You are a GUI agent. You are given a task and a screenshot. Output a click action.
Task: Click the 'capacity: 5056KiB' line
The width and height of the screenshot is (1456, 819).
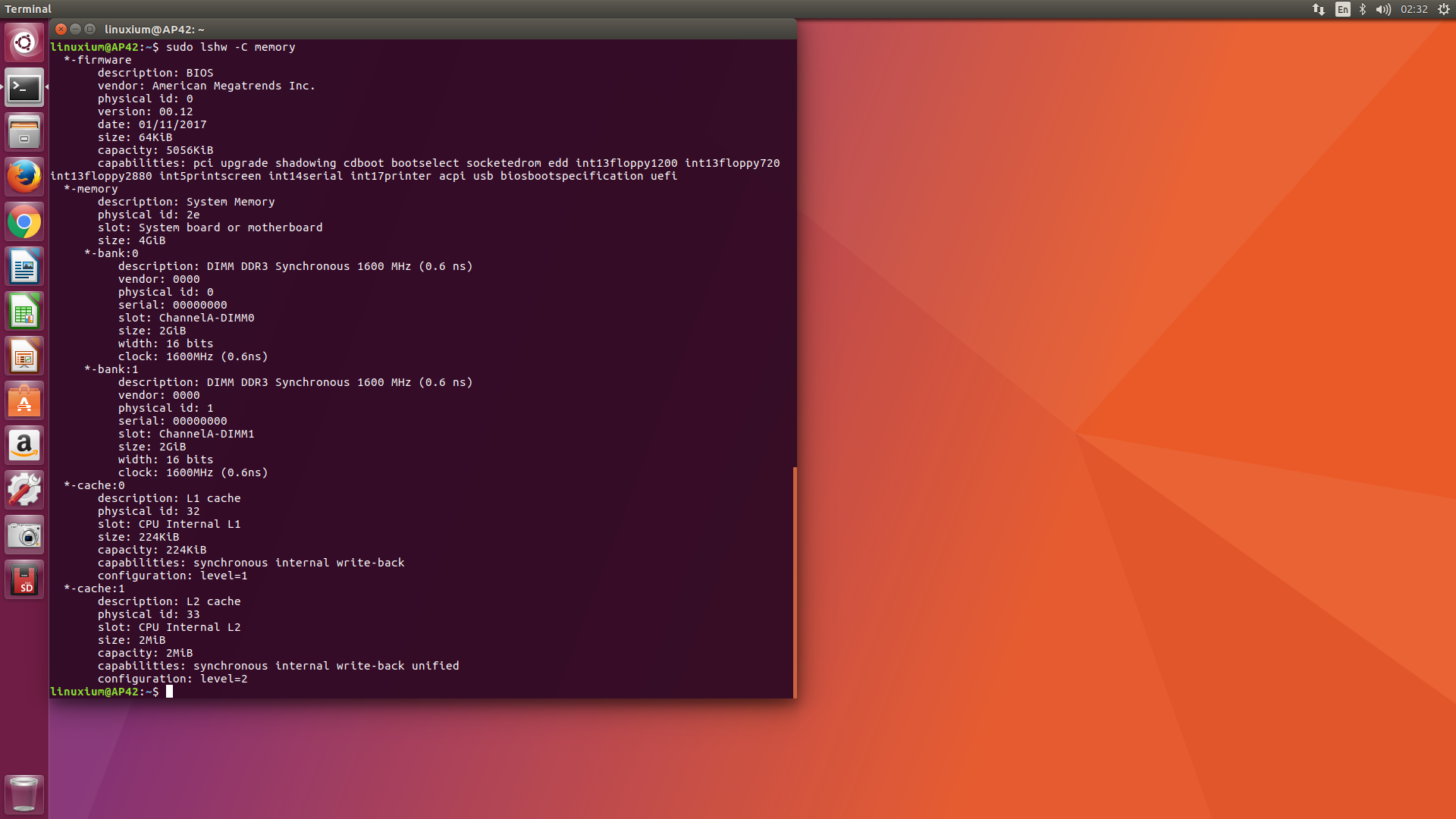[155, 150]
